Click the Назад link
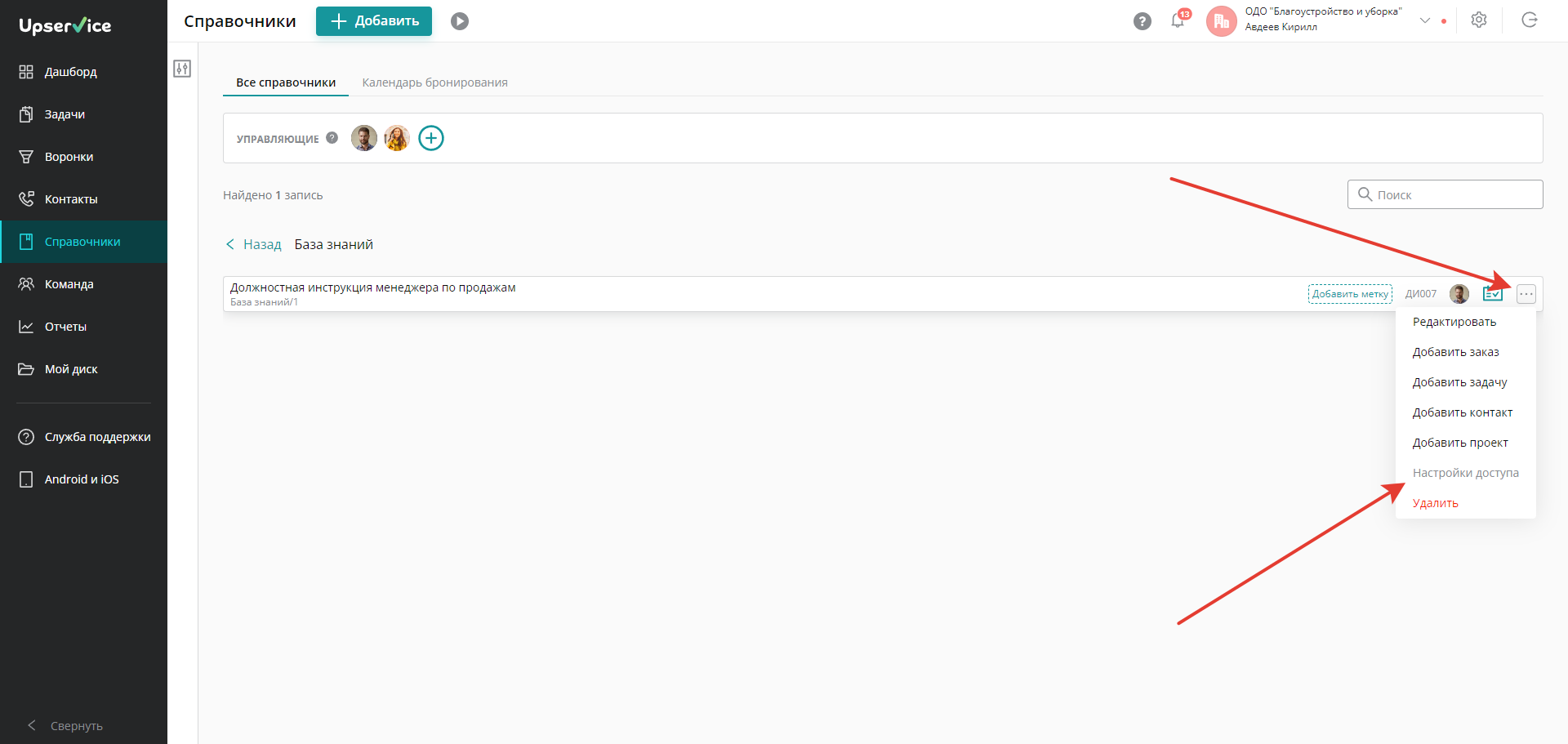 coord(253,244)
